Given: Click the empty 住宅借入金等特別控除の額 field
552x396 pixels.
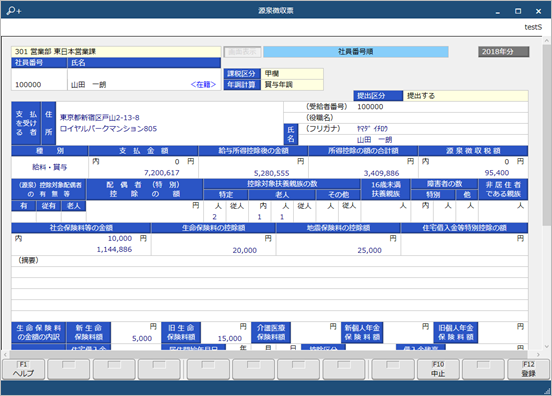Looking at the screenshot, I should point(464,245).
